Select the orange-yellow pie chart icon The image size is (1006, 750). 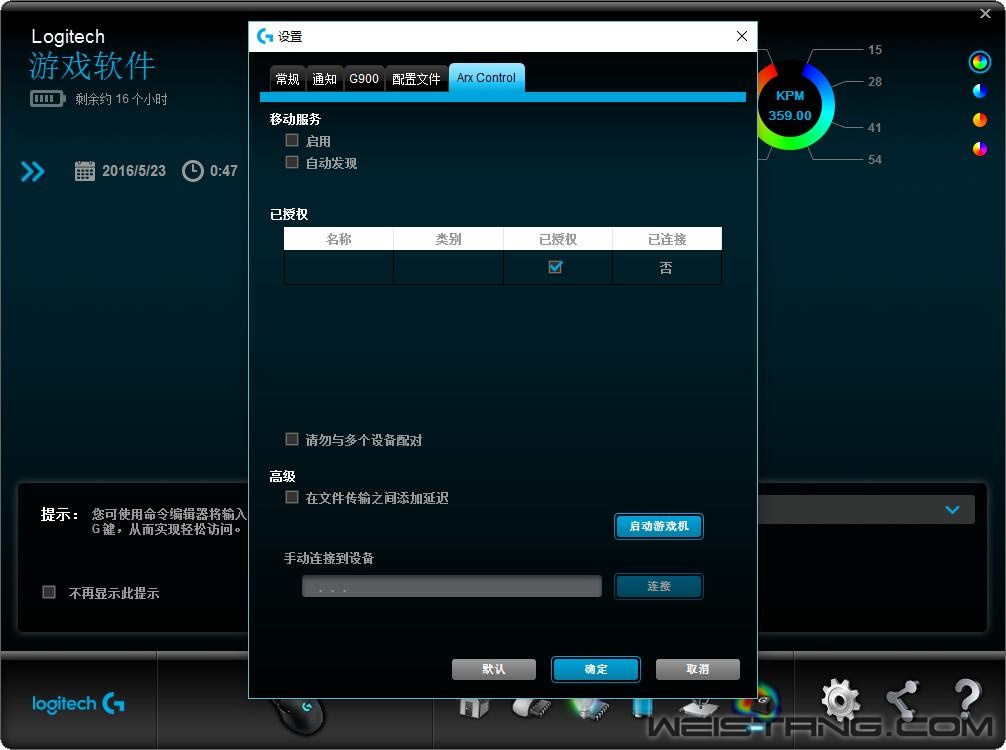pos(980,120)
